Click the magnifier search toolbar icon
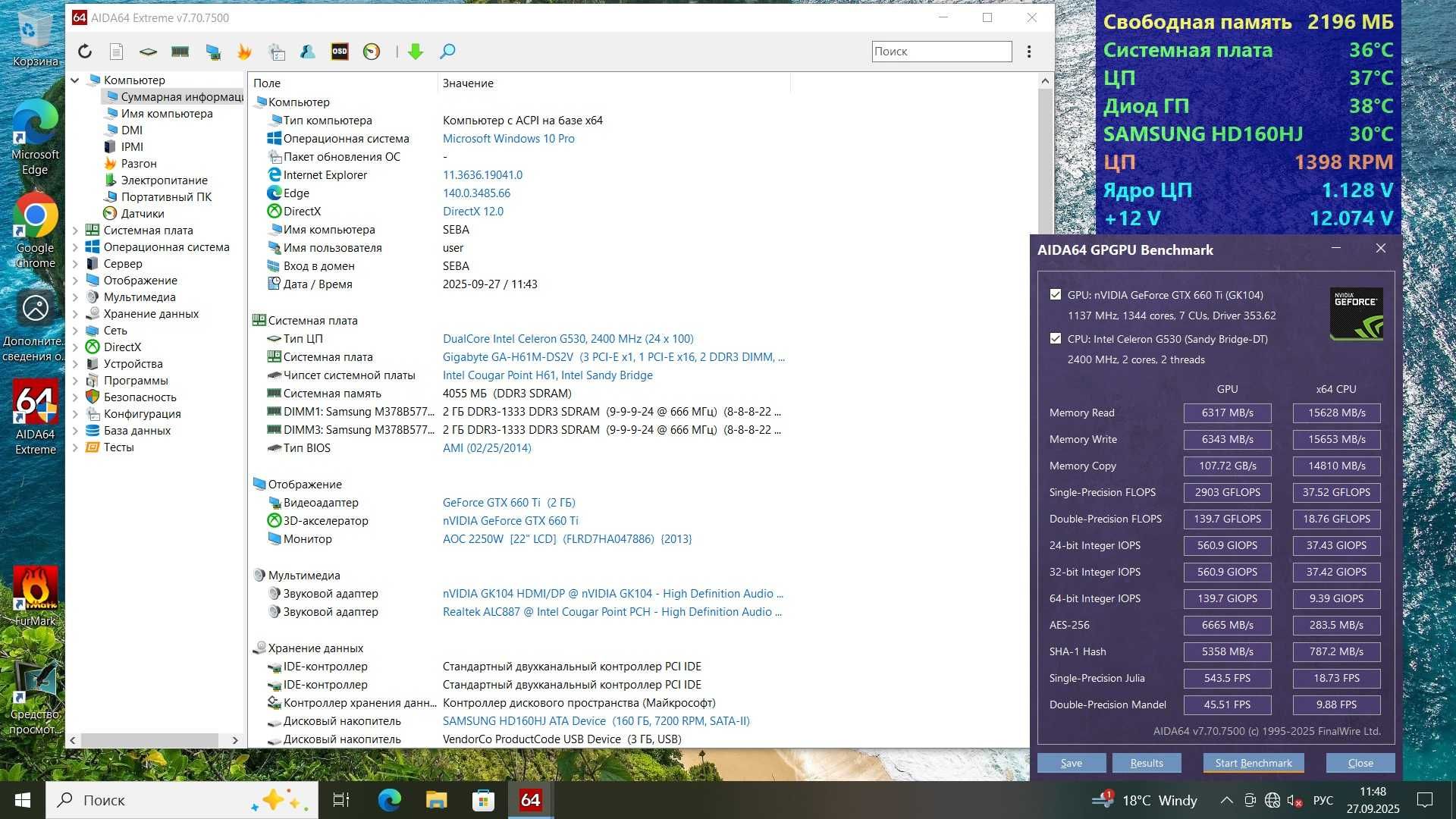Image resolution: width=1456 pixels, height=819 pixels. point(447,52)
